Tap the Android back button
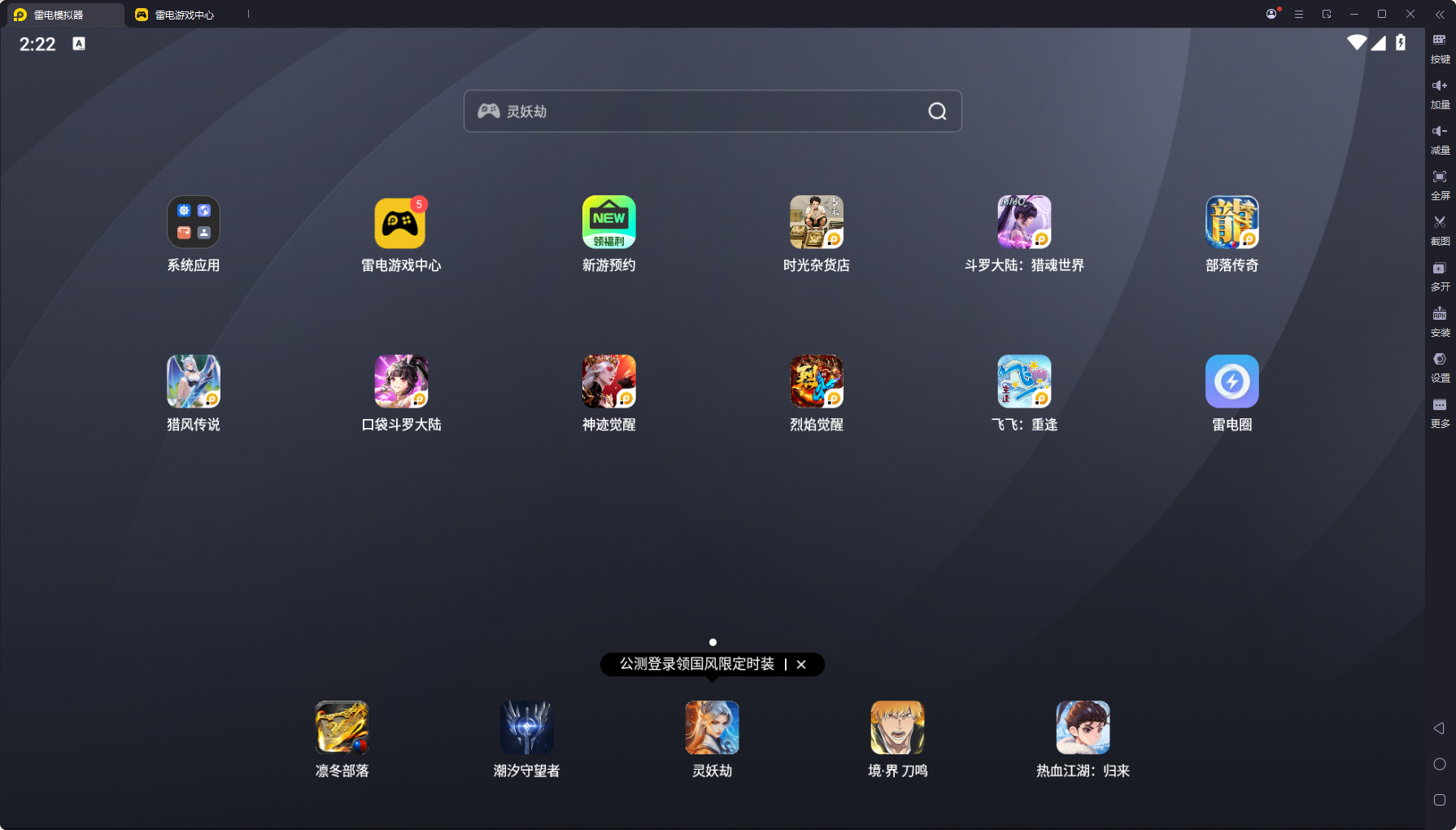The width and height of the screenshot is (1456, 830). (1439, 728)
